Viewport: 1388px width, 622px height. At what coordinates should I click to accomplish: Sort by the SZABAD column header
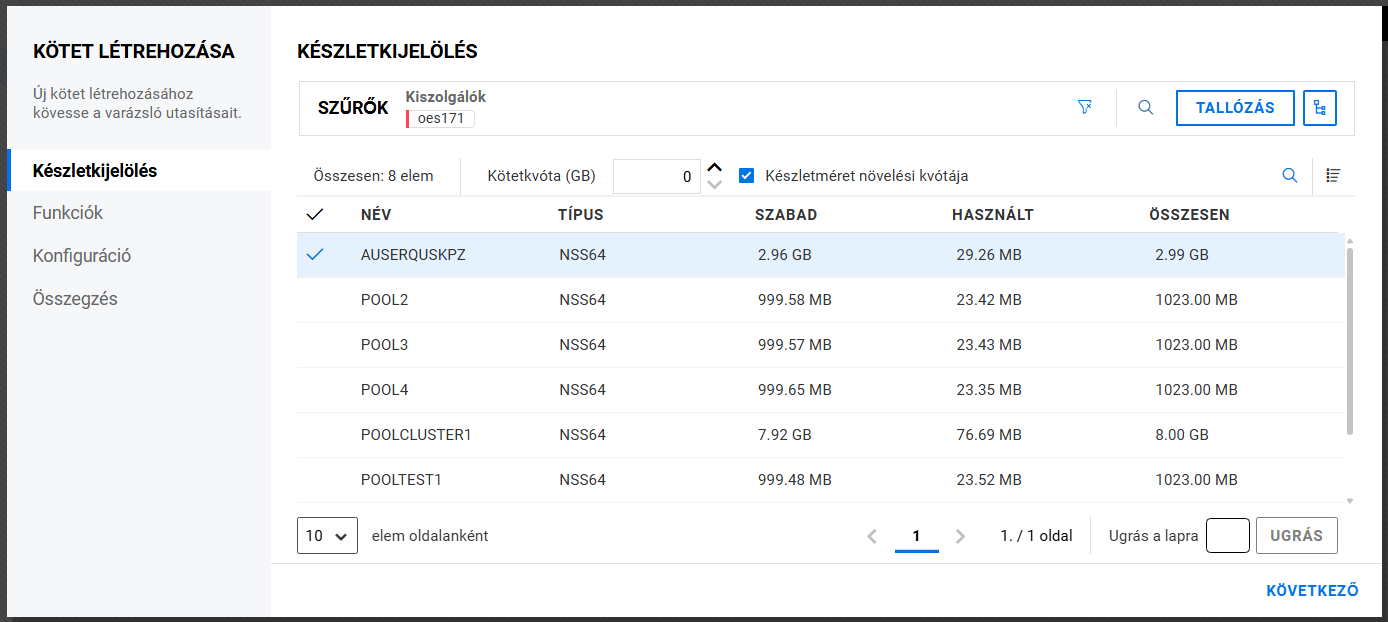coord(786,215)
